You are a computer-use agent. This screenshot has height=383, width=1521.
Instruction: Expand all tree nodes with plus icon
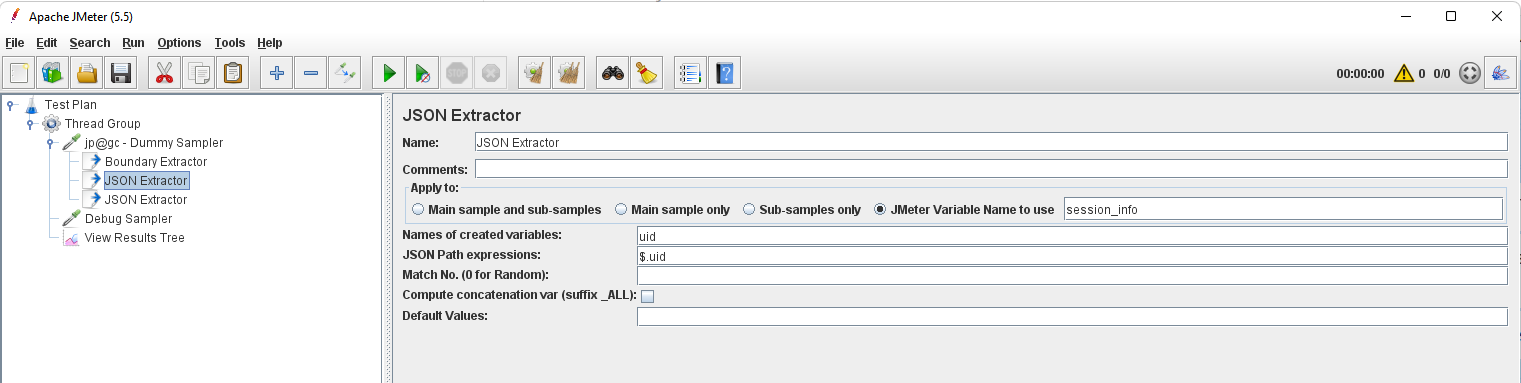(x=277, y=73)
